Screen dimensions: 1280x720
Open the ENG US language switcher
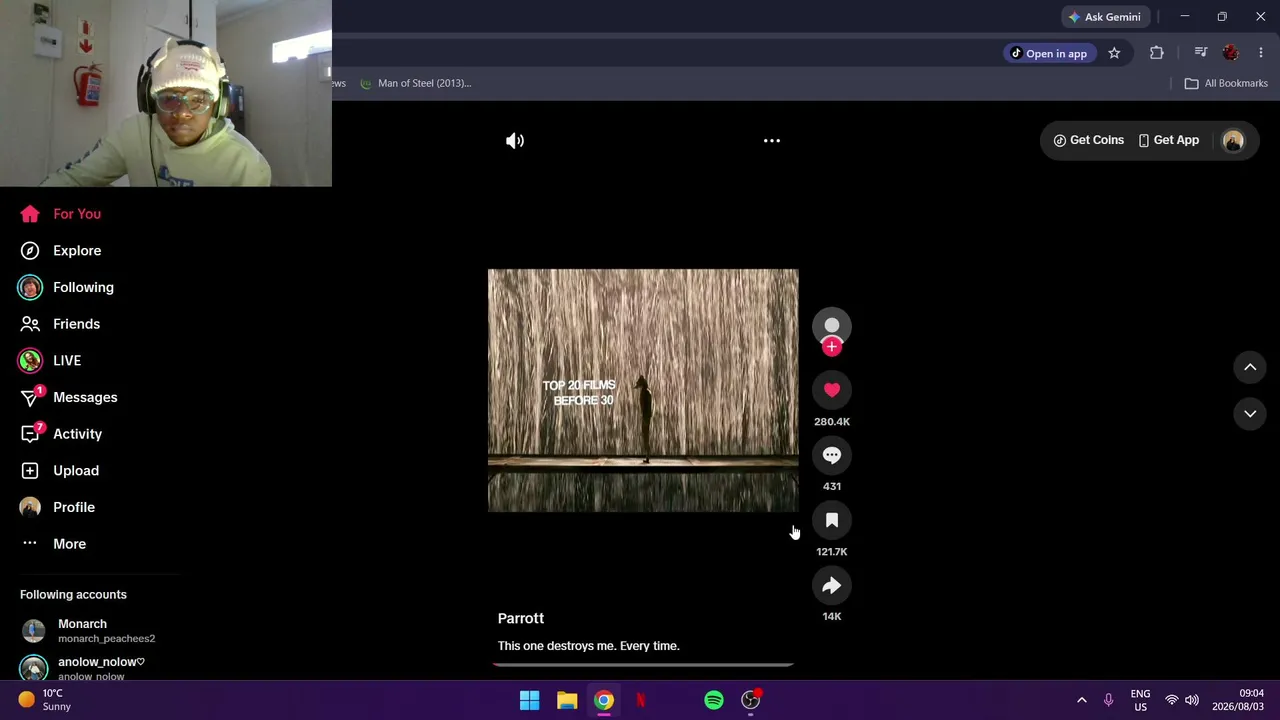tap(1140, 700)
